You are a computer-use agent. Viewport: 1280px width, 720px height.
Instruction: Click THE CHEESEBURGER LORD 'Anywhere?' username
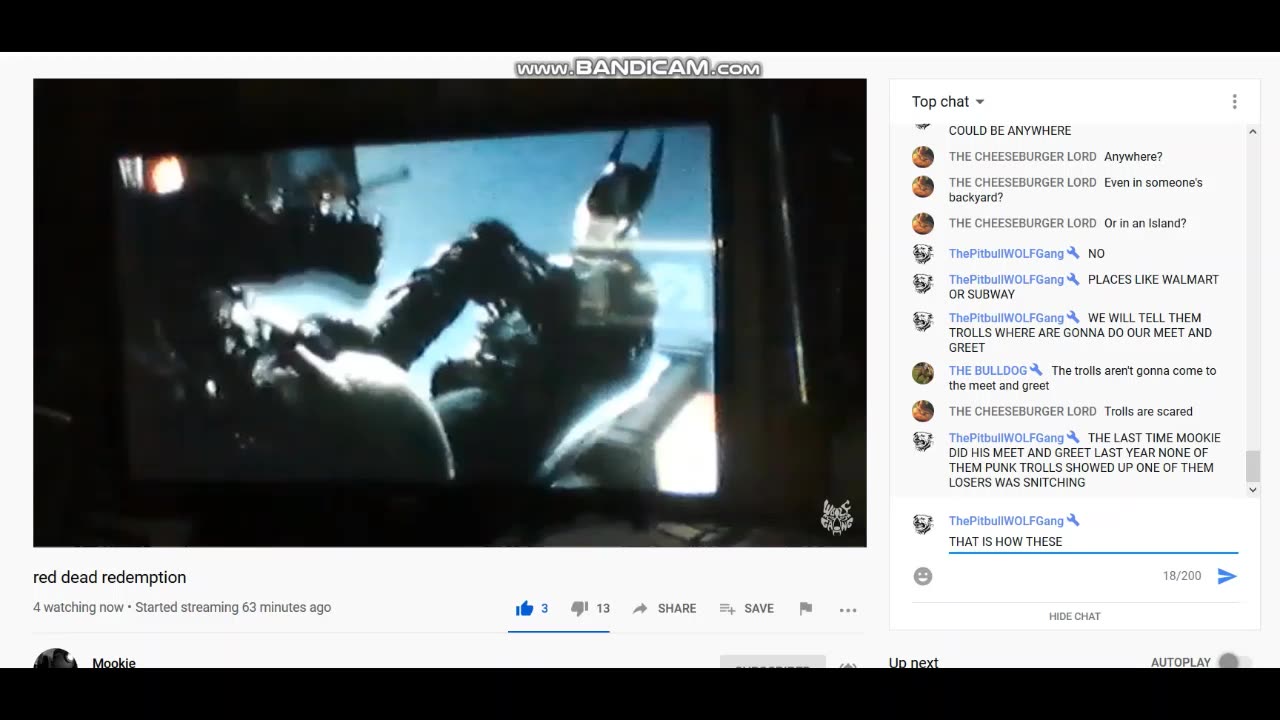tap(1023, 157)
